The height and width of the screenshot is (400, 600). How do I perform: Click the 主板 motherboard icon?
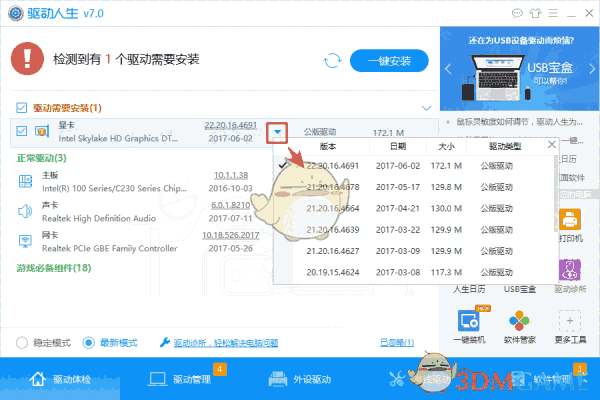click(25, 181)
